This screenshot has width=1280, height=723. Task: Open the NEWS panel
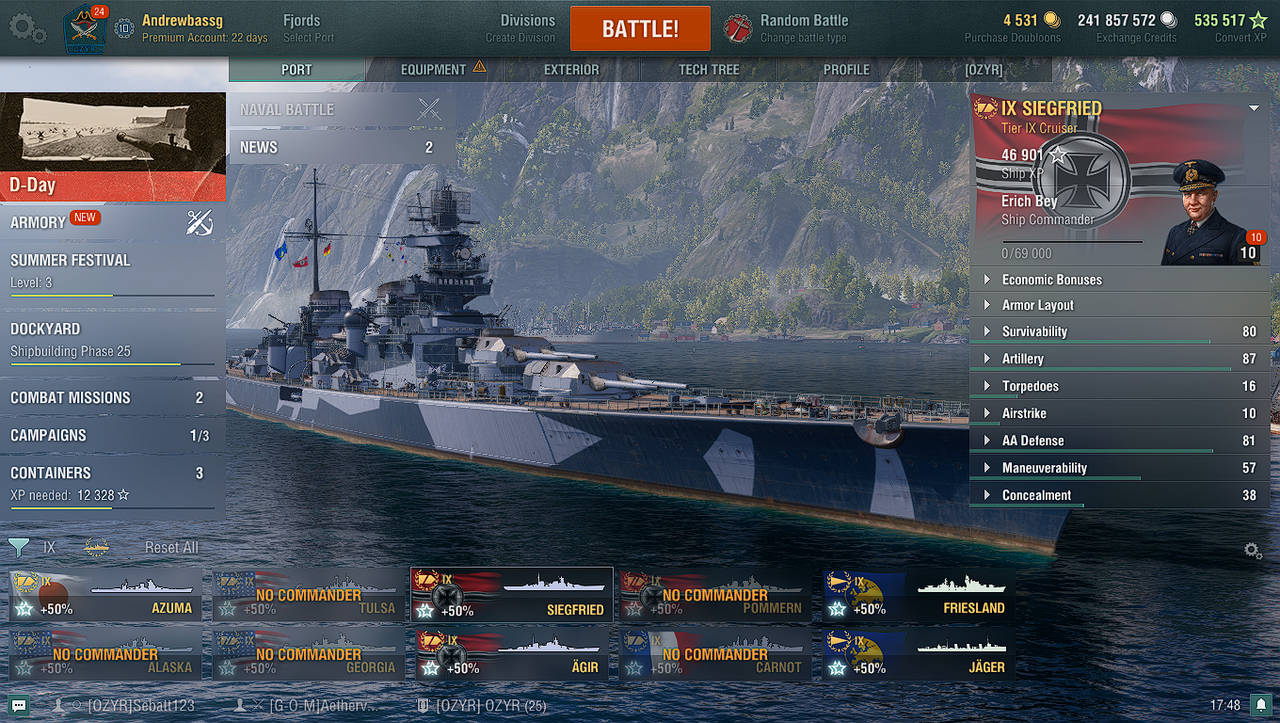point(343,147)
